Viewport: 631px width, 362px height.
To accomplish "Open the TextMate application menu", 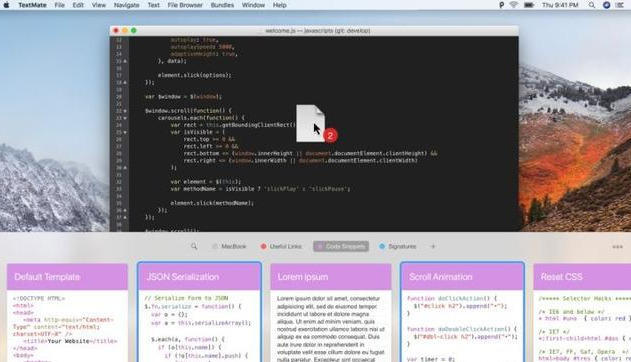I will click(x=32, y=5).
